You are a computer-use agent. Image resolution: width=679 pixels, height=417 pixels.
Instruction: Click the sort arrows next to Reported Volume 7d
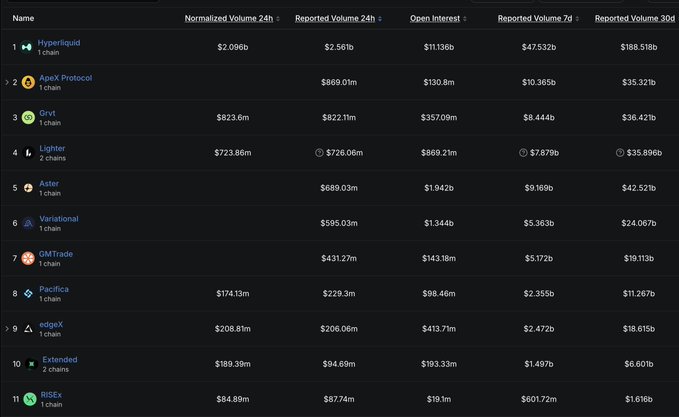tap(577, 19)
